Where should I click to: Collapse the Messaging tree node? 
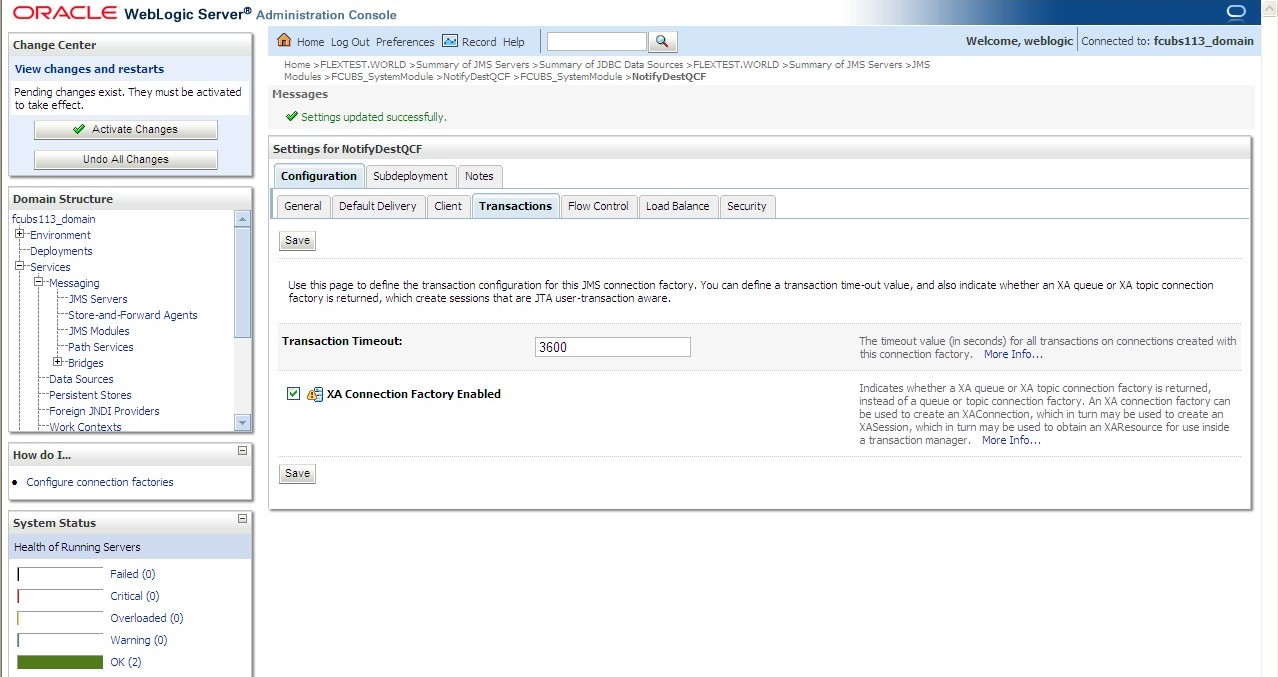(x=39, y=283)
